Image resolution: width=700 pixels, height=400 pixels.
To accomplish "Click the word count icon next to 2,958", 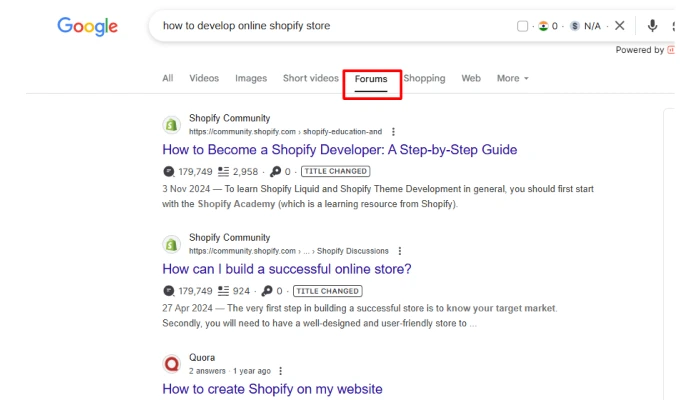I will click(223, 171).
